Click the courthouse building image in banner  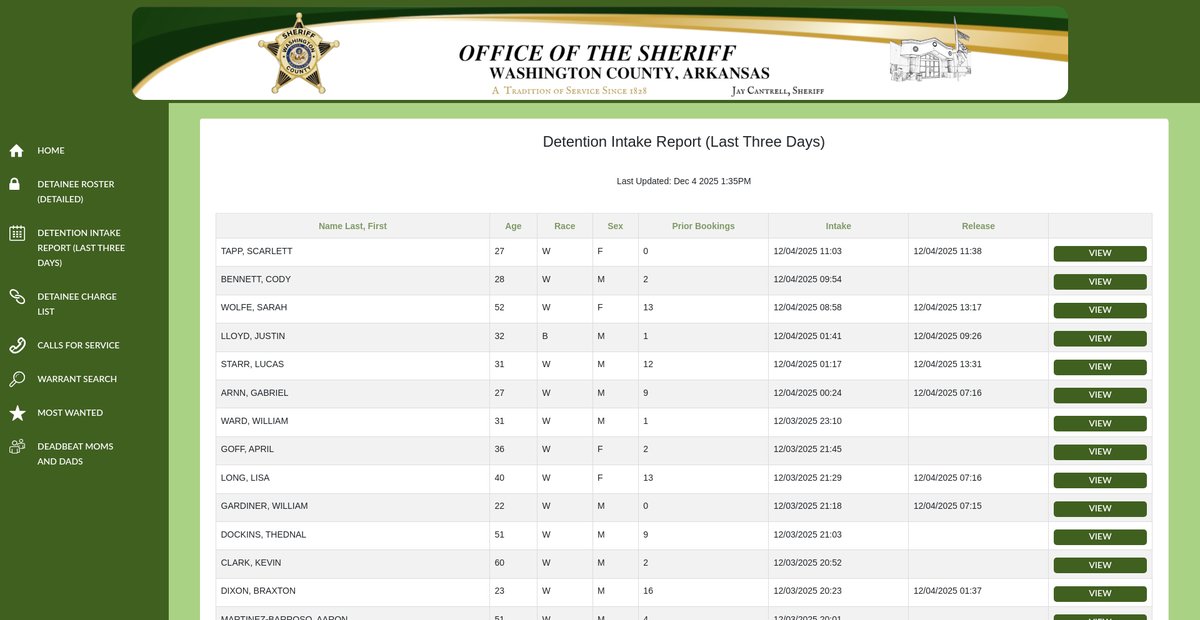click(x=930, y=55)
